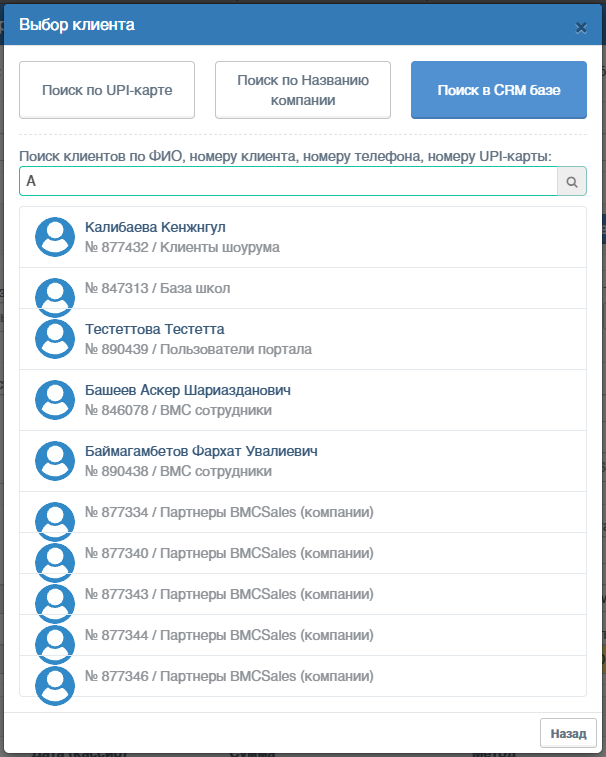The width and height of the screenshot is (606, 757).
Task: Click text № 890439 / Пользователи портала
Action: point(198,349)
